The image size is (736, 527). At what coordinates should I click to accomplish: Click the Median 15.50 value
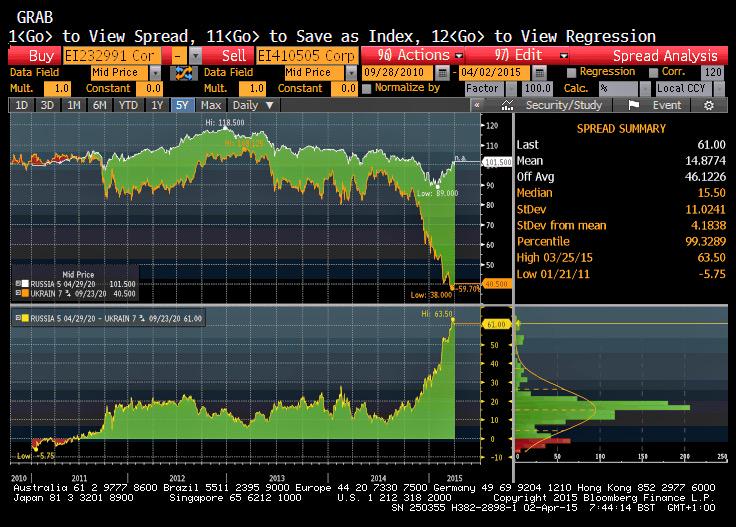[711, 193]
